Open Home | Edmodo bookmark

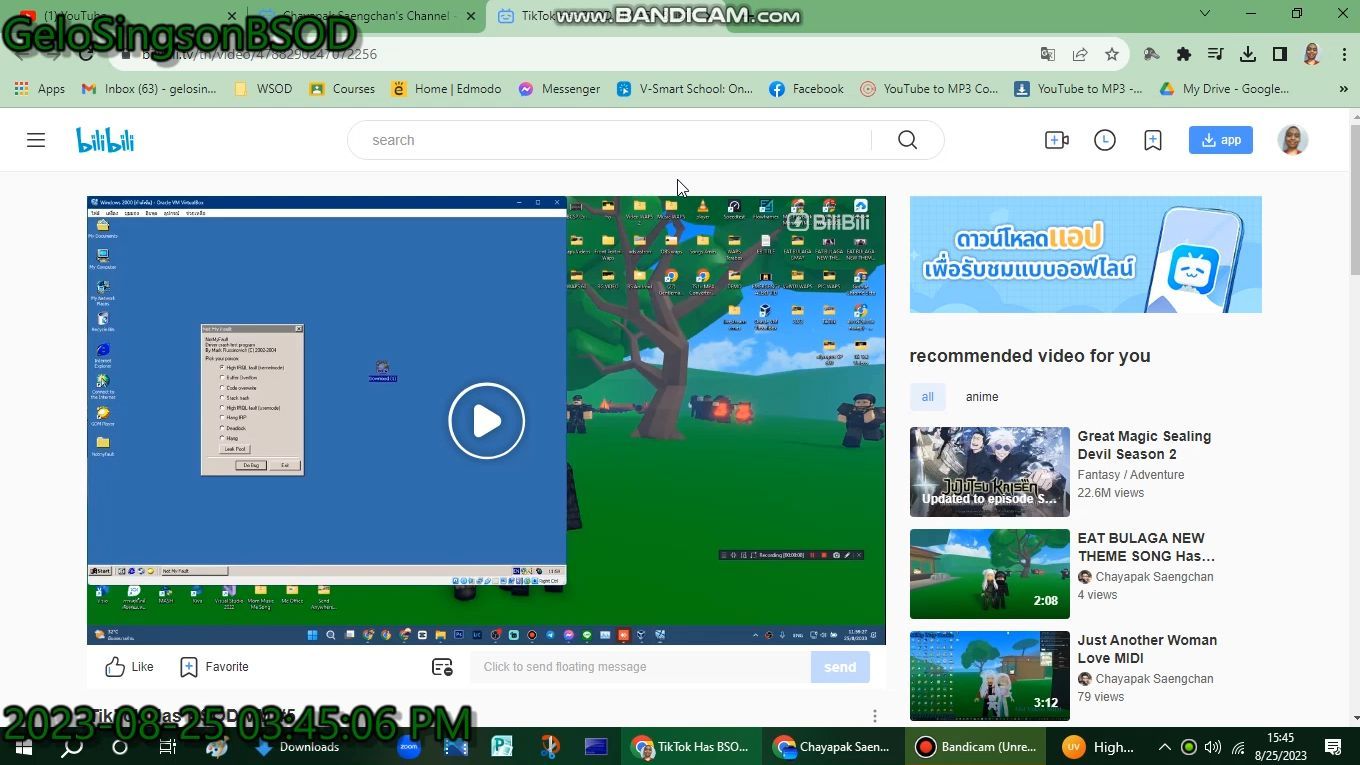(x=446, y=89)
